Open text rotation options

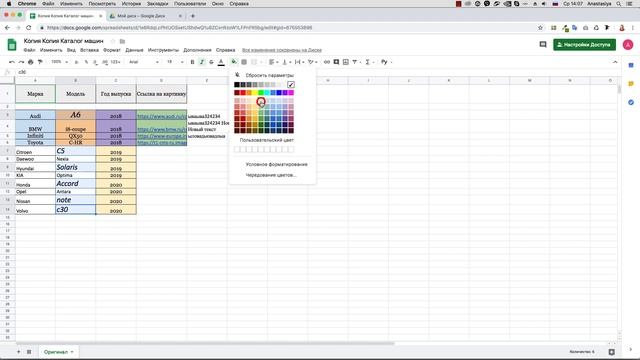pos(312,62)
